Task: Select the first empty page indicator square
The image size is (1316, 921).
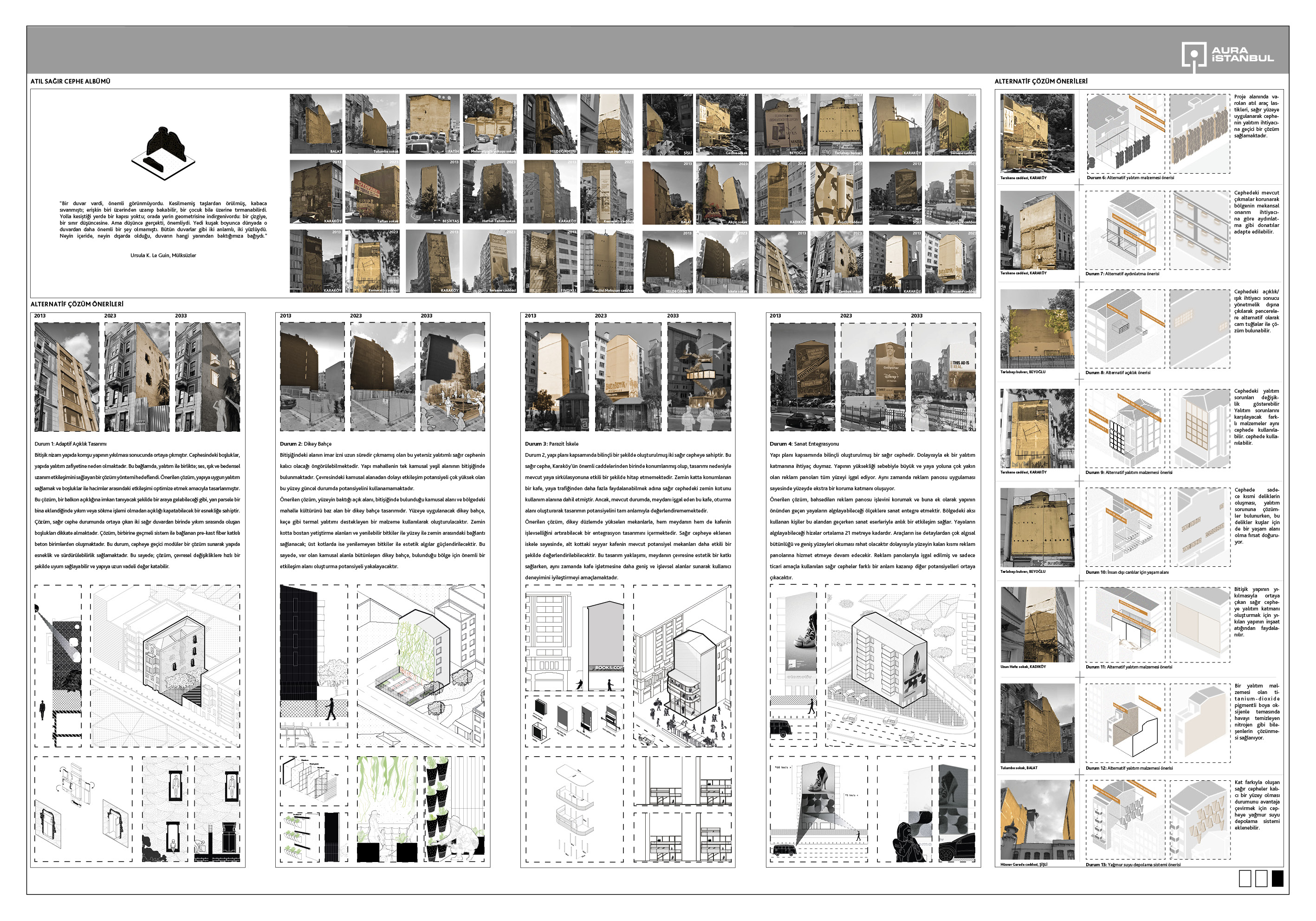Action: 1245,879
